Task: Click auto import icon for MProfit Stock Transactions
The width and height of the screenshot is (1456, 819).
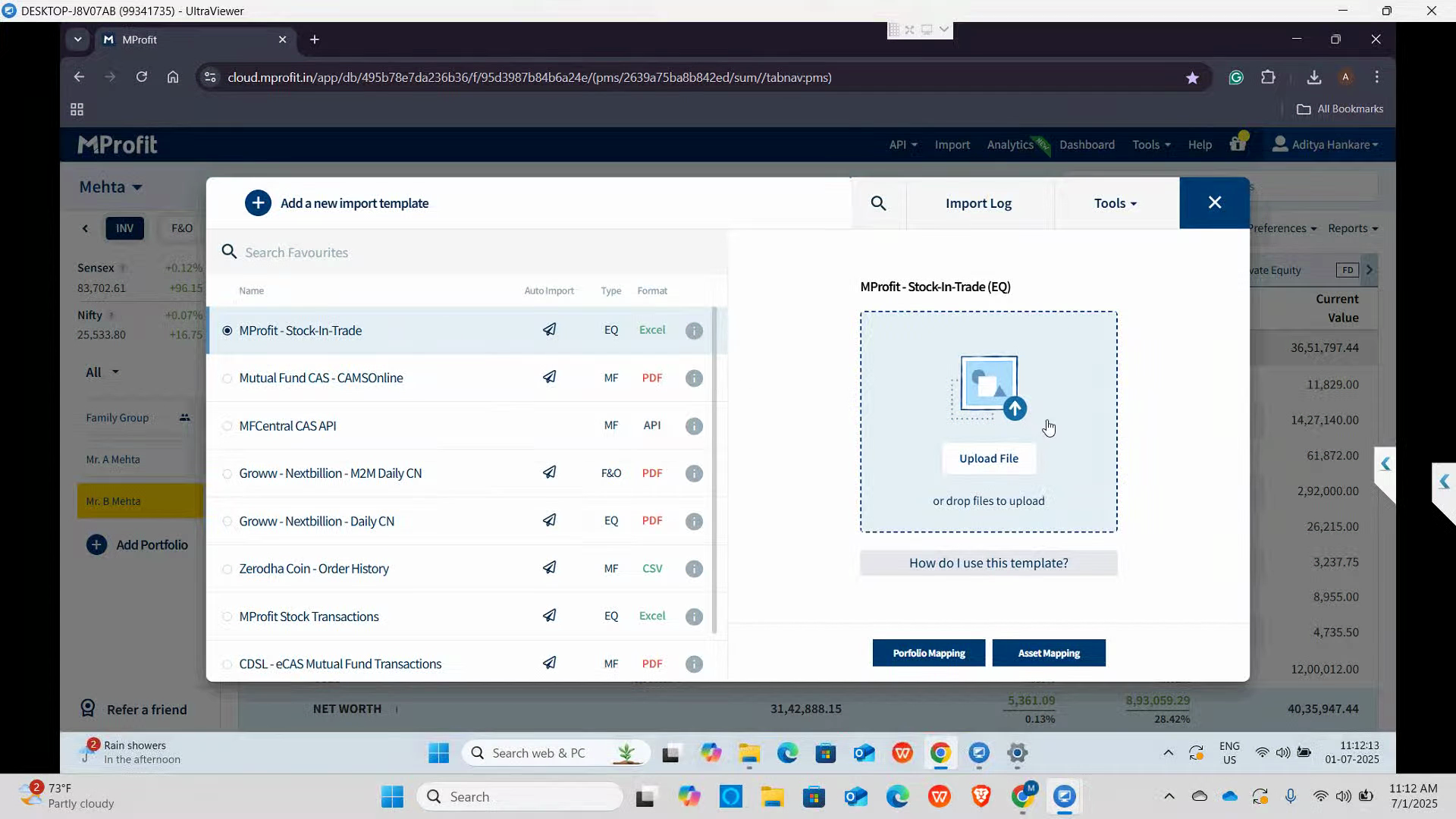Action: coord(549,616)
